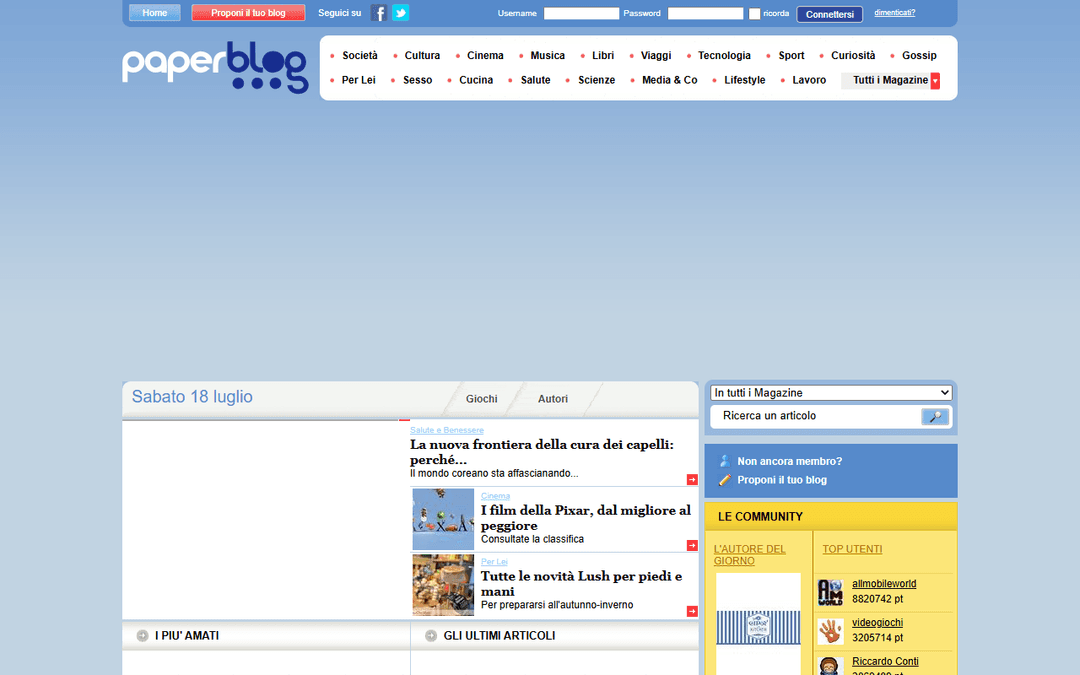Open Riccardo Conti profile link
Image resolution: width=1080 pixels, height=675 pixels.
(885, 661)
